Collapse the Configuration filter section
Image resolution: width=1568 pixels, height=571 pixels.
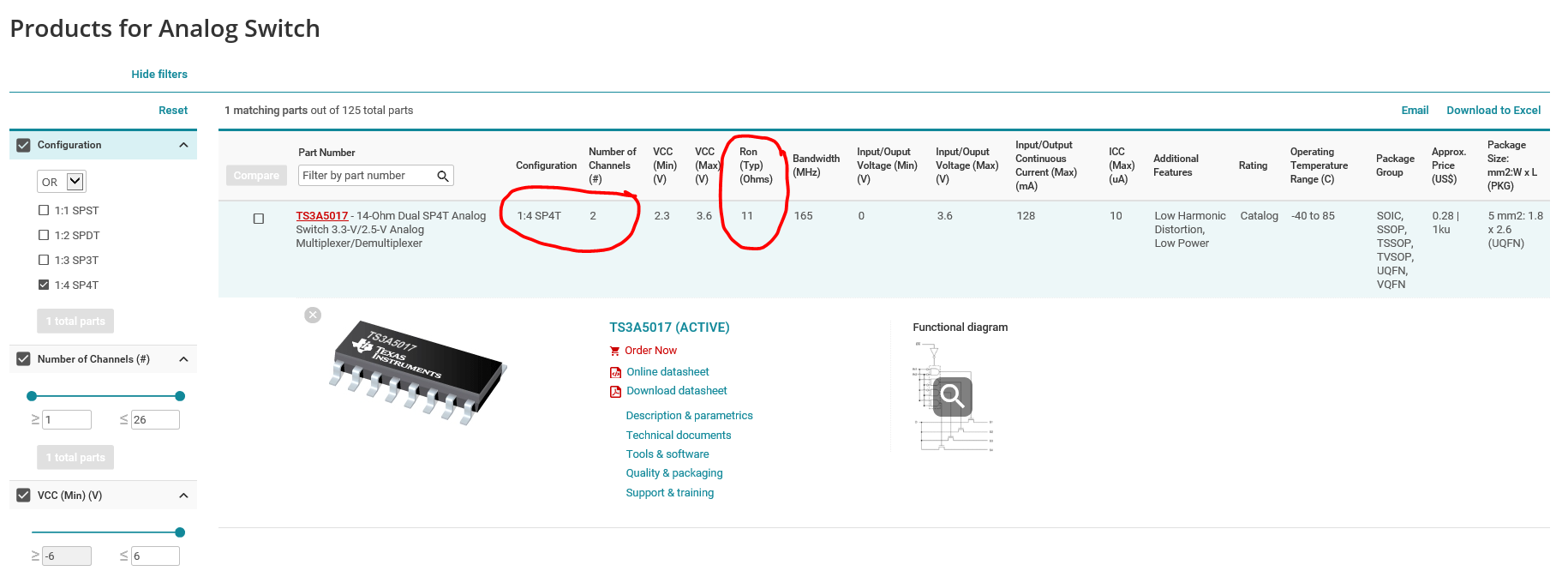coord(183,145)
